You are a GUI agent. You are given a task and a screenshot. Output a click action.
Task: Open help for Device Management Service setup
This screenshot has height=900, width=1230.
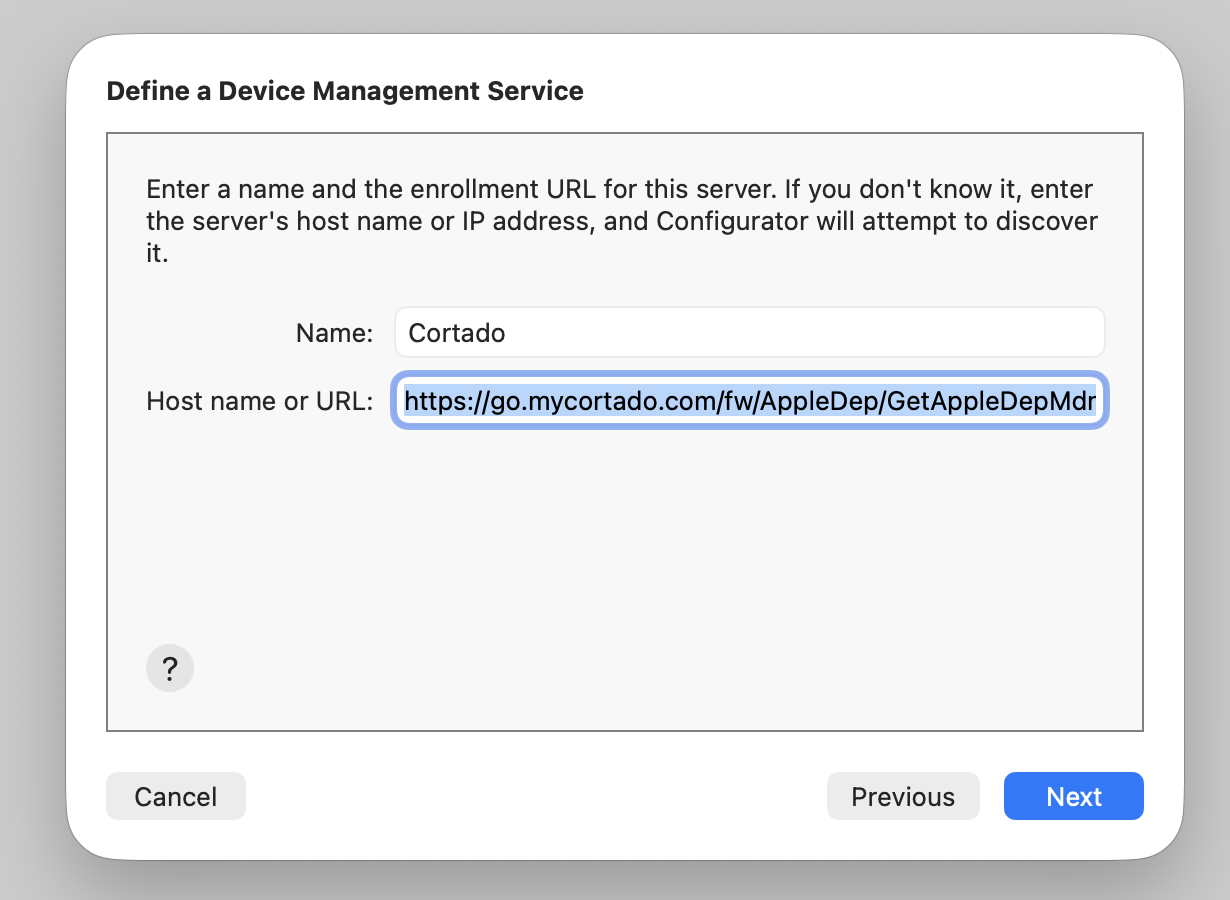[170, 668]
